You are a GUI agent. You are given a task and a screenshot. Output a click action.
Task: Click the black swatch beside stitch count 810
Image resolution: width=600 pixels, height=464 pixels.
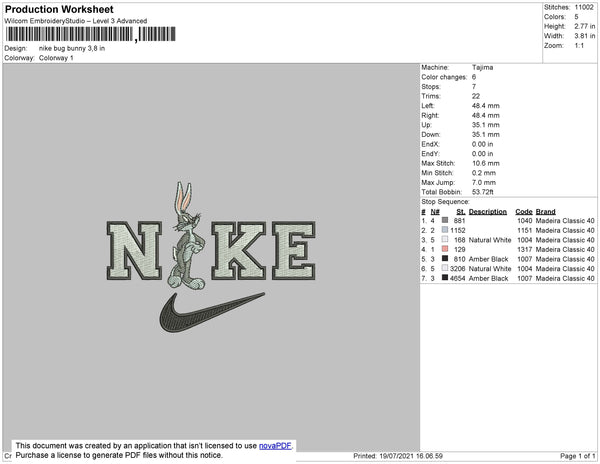tap(445, 259)
